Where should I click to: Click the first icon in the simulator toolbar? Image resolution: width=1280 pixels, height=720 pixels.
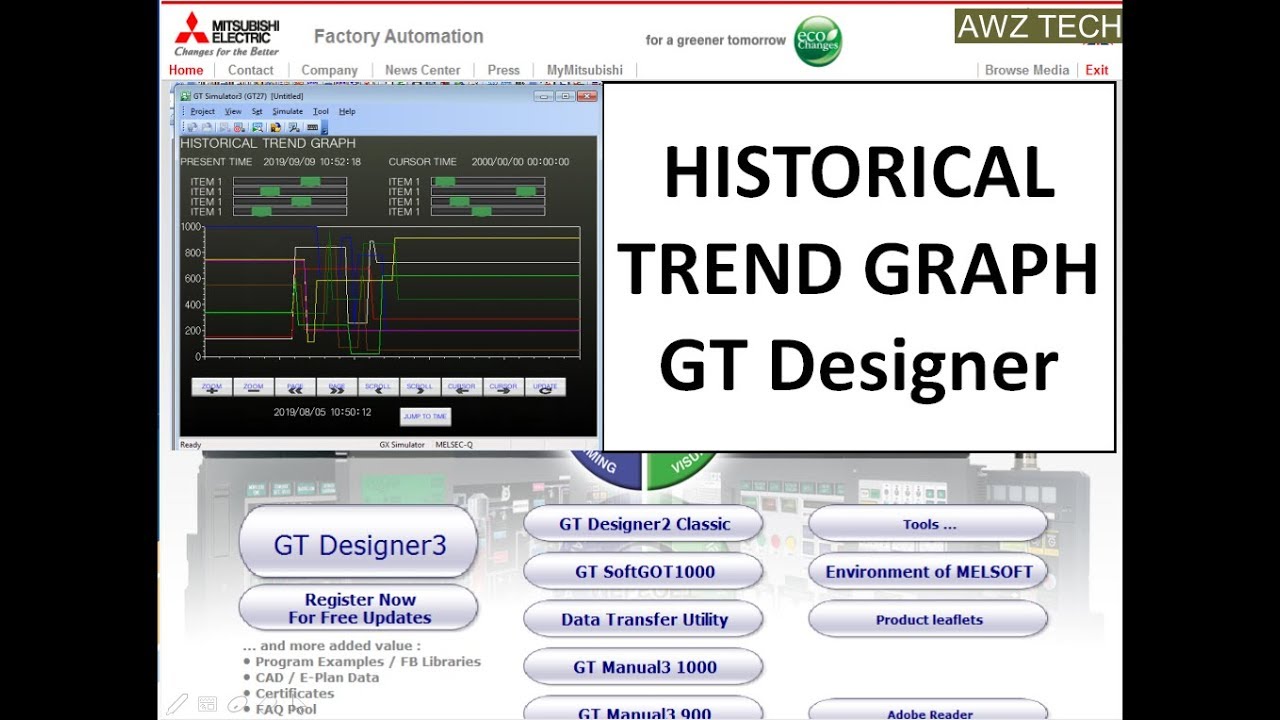pos(193,127)
